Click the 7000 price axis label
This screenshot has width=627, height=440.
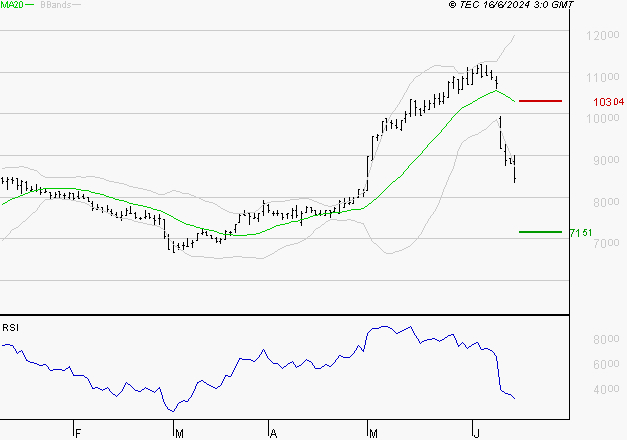[606, 243]
